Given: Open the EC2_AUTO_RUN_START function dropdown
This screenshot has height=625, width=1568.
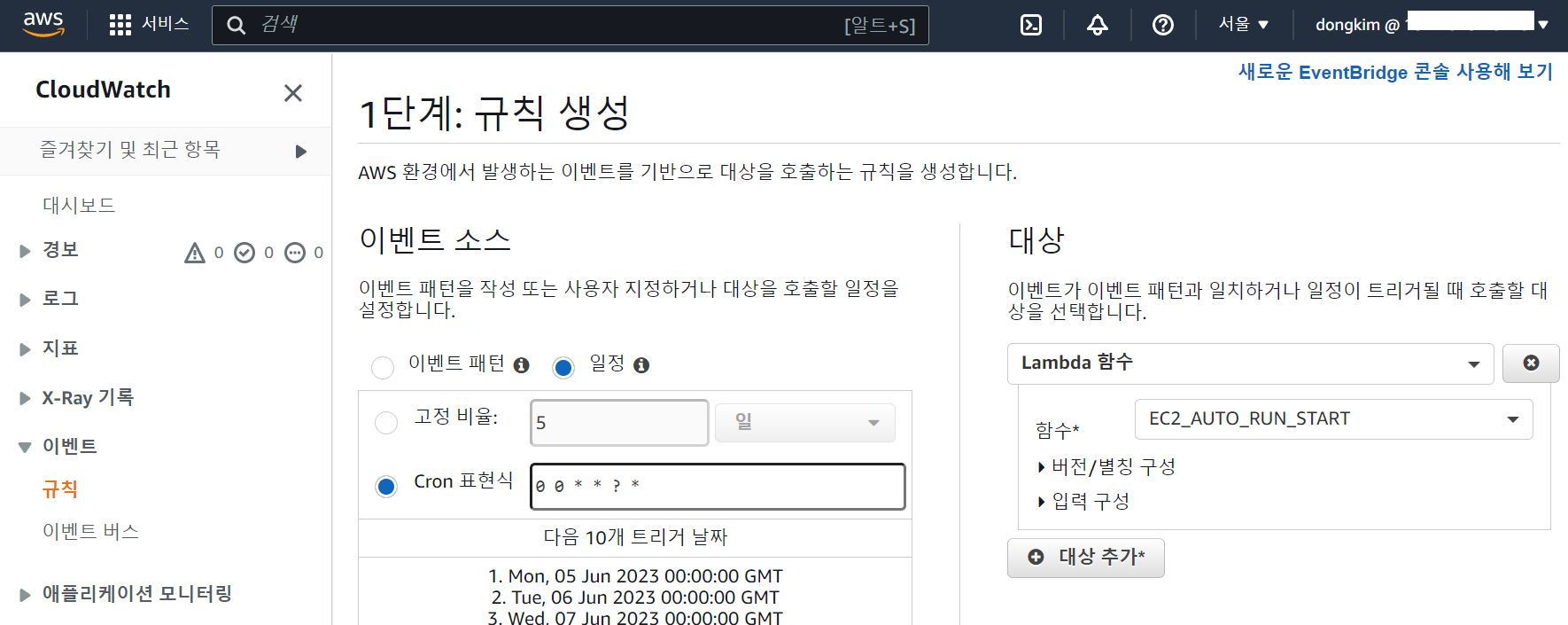Looking at the screenshot, I should (1333, 419).
